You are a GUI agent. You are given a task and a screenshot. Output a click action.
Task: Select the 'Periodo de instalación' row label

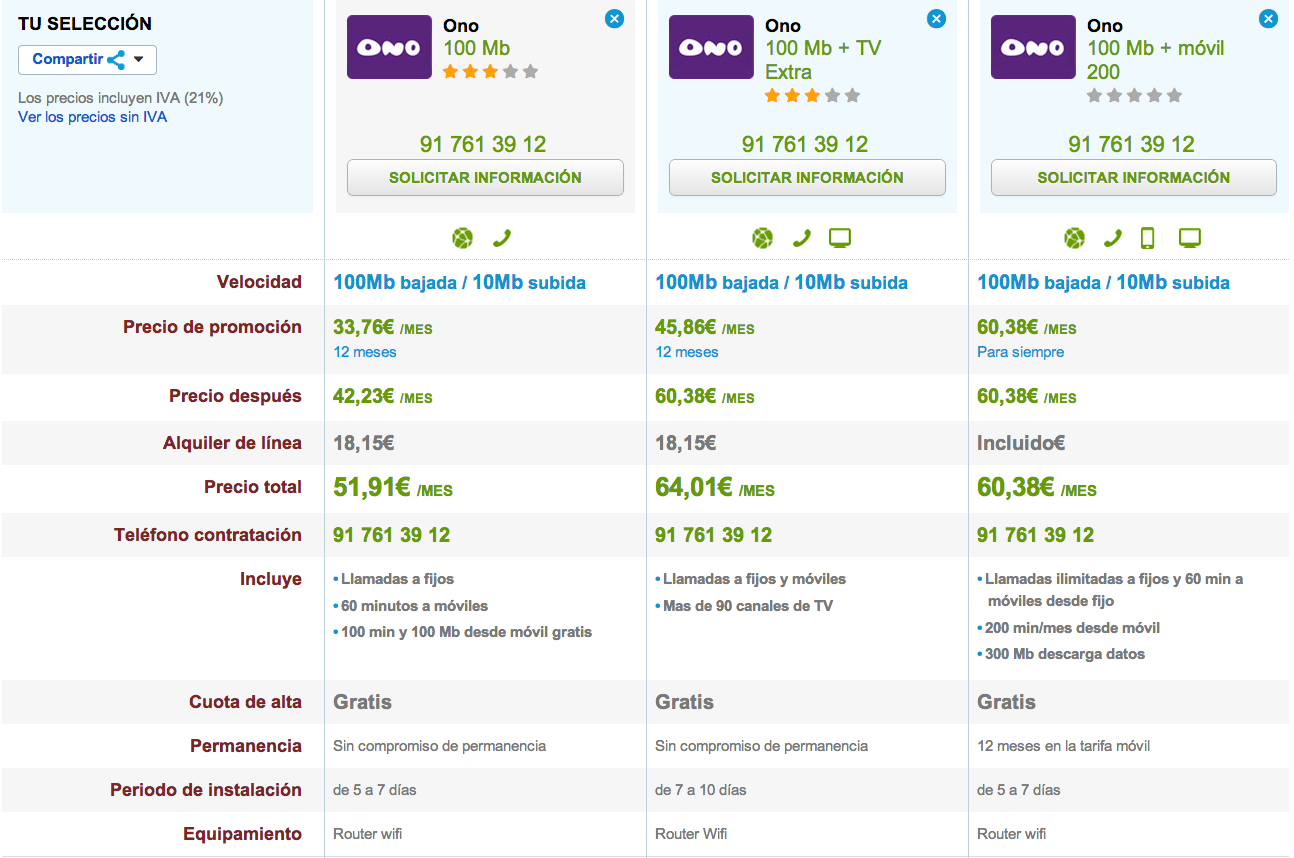click(x=206, y=790)
